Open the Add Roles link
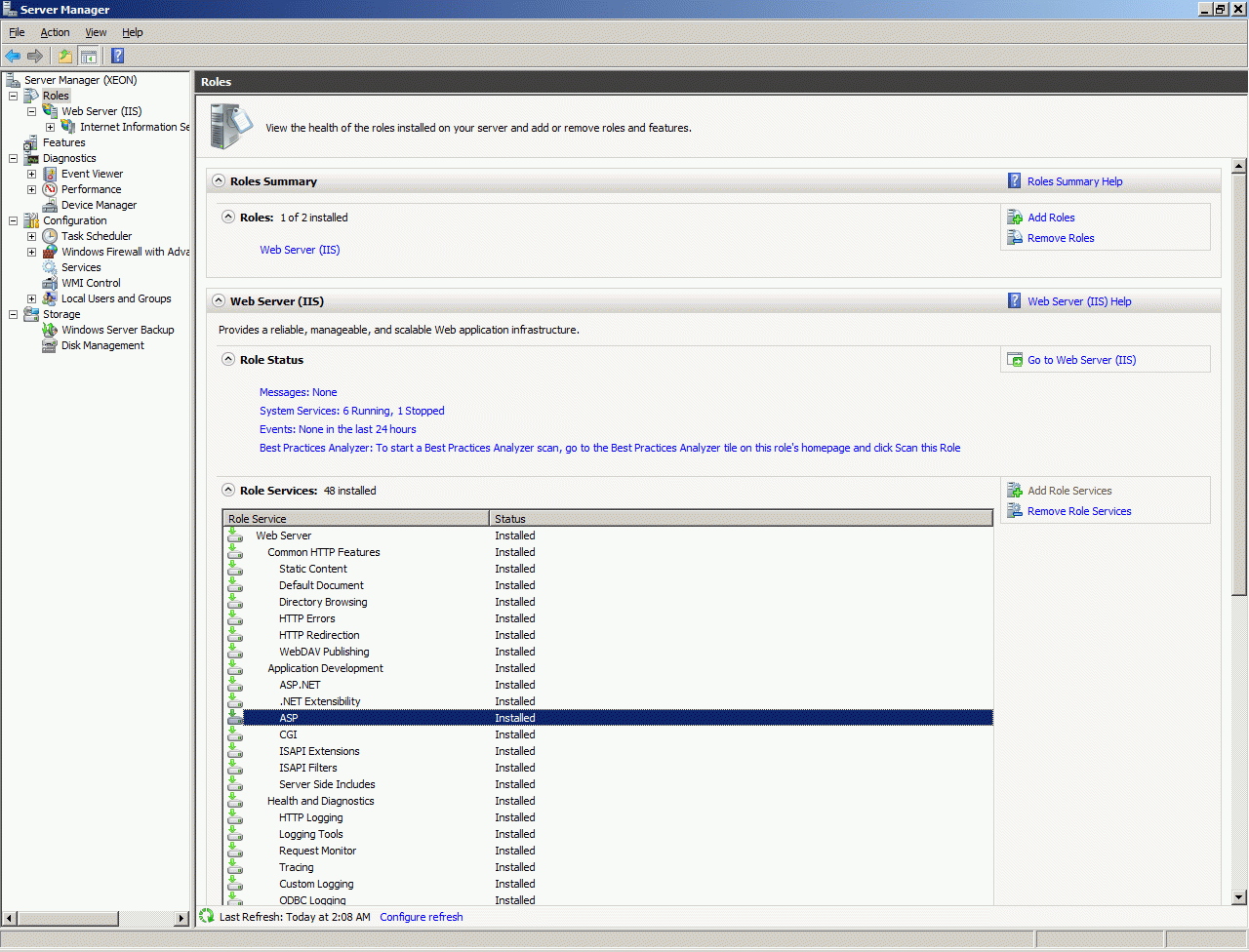Screen dimensions: 1249x952 click(x=1051, y=218)
